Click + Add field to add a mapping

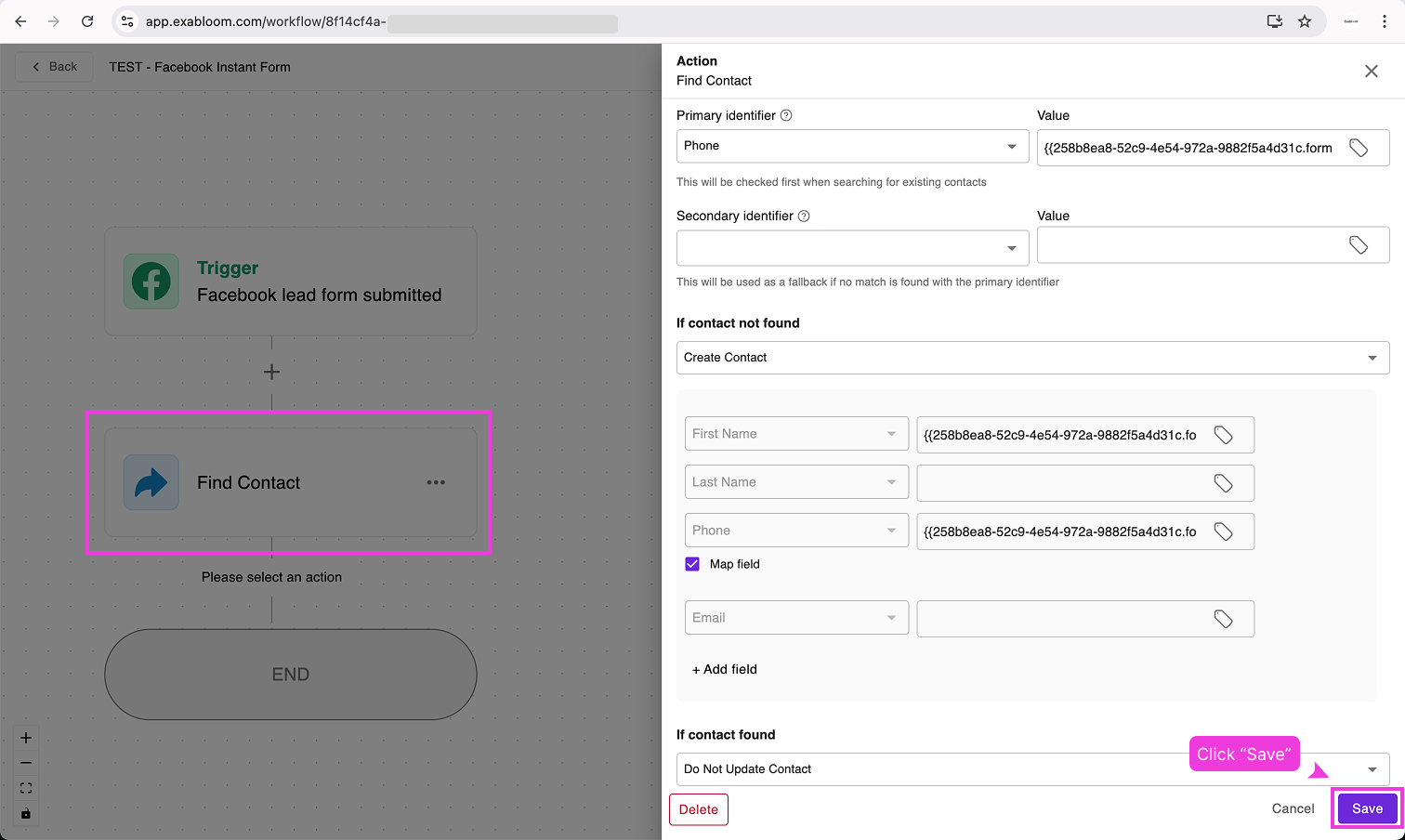[x=724, y=669]
